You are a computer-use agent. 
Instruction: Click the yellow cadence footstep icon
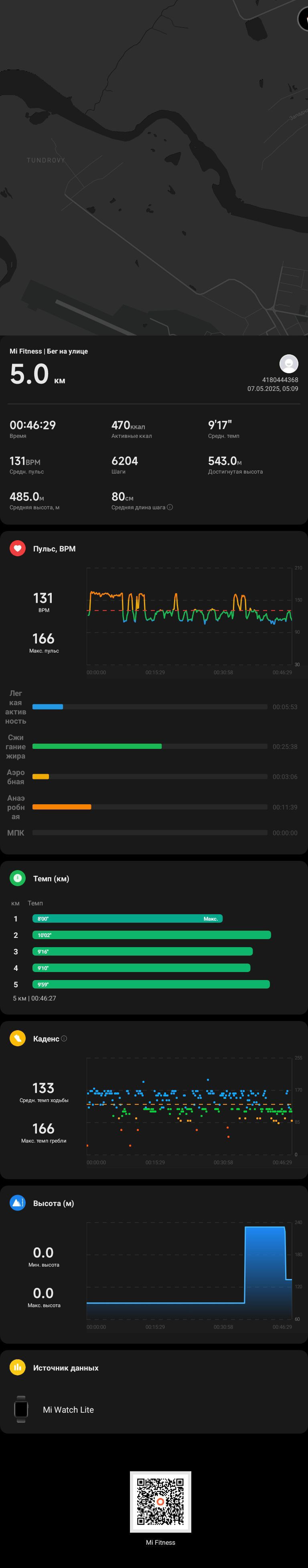18,1038
